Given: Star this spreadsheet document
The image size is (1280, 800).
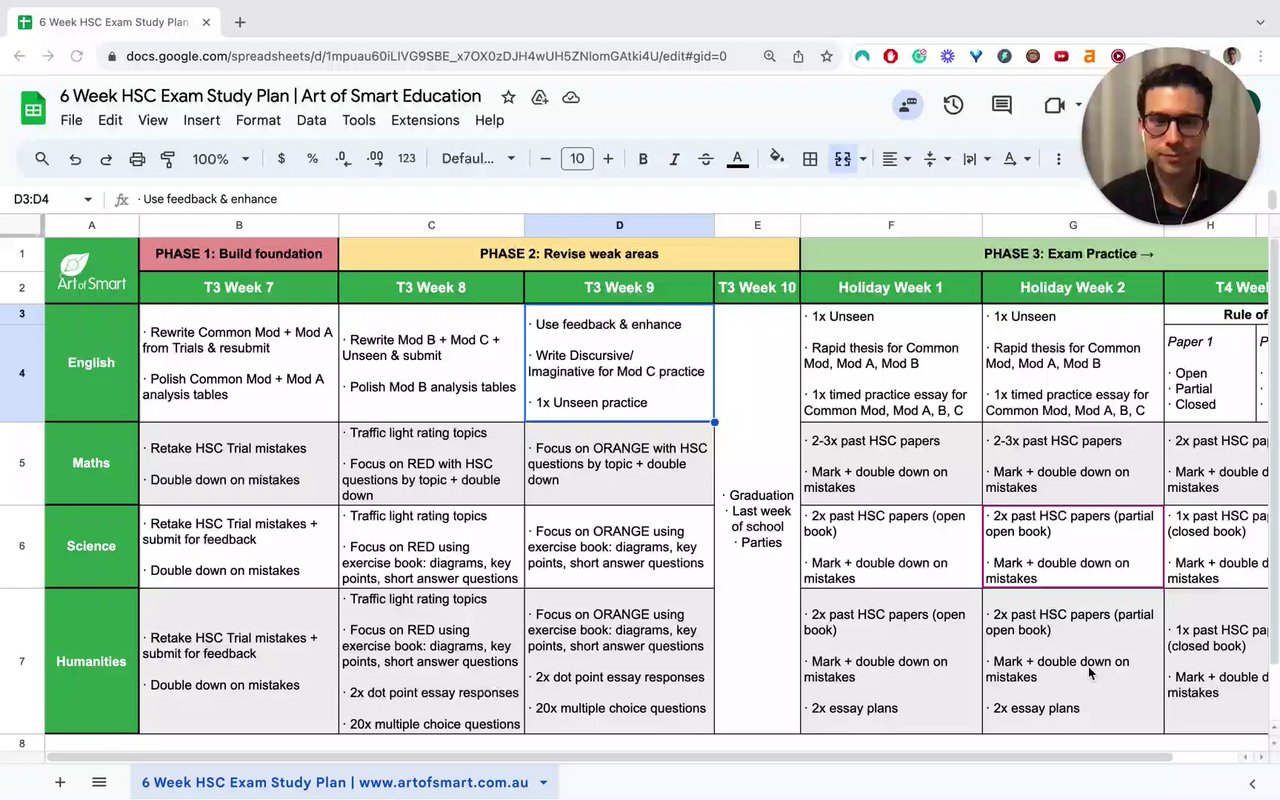Looking at the screenshot, I should 508,97.
